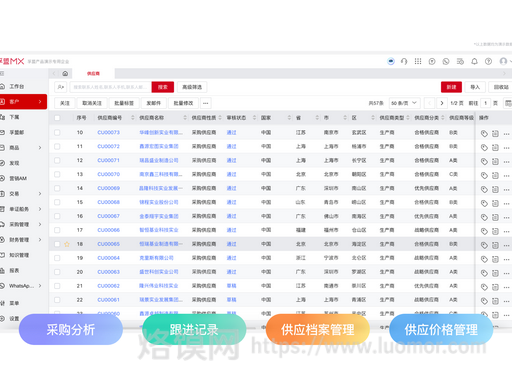Check the box for row 11
The height and width of the screenshot is (384, 512).
[x=57, y=146]
